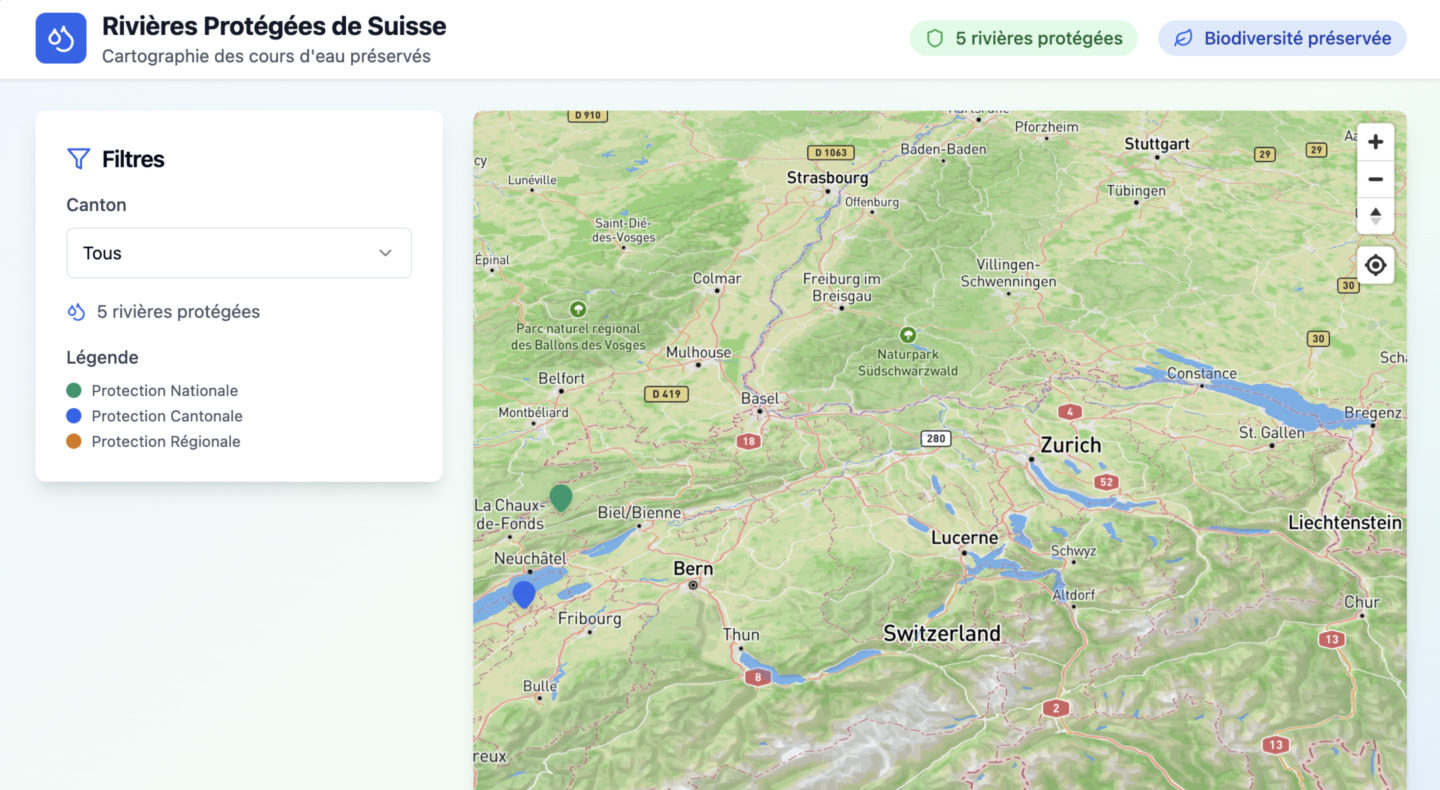Click the Fribourg label on the map

click(x=590, y=619)
